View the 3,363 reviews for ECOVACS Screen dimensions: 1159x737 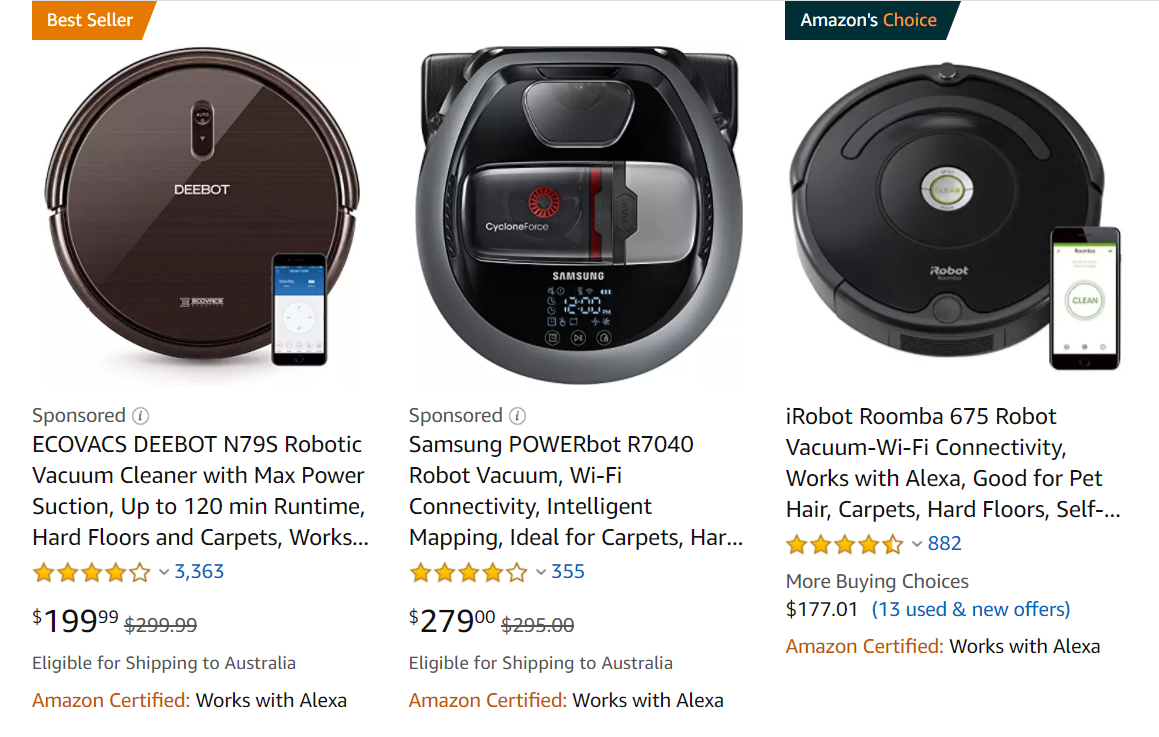199,572
